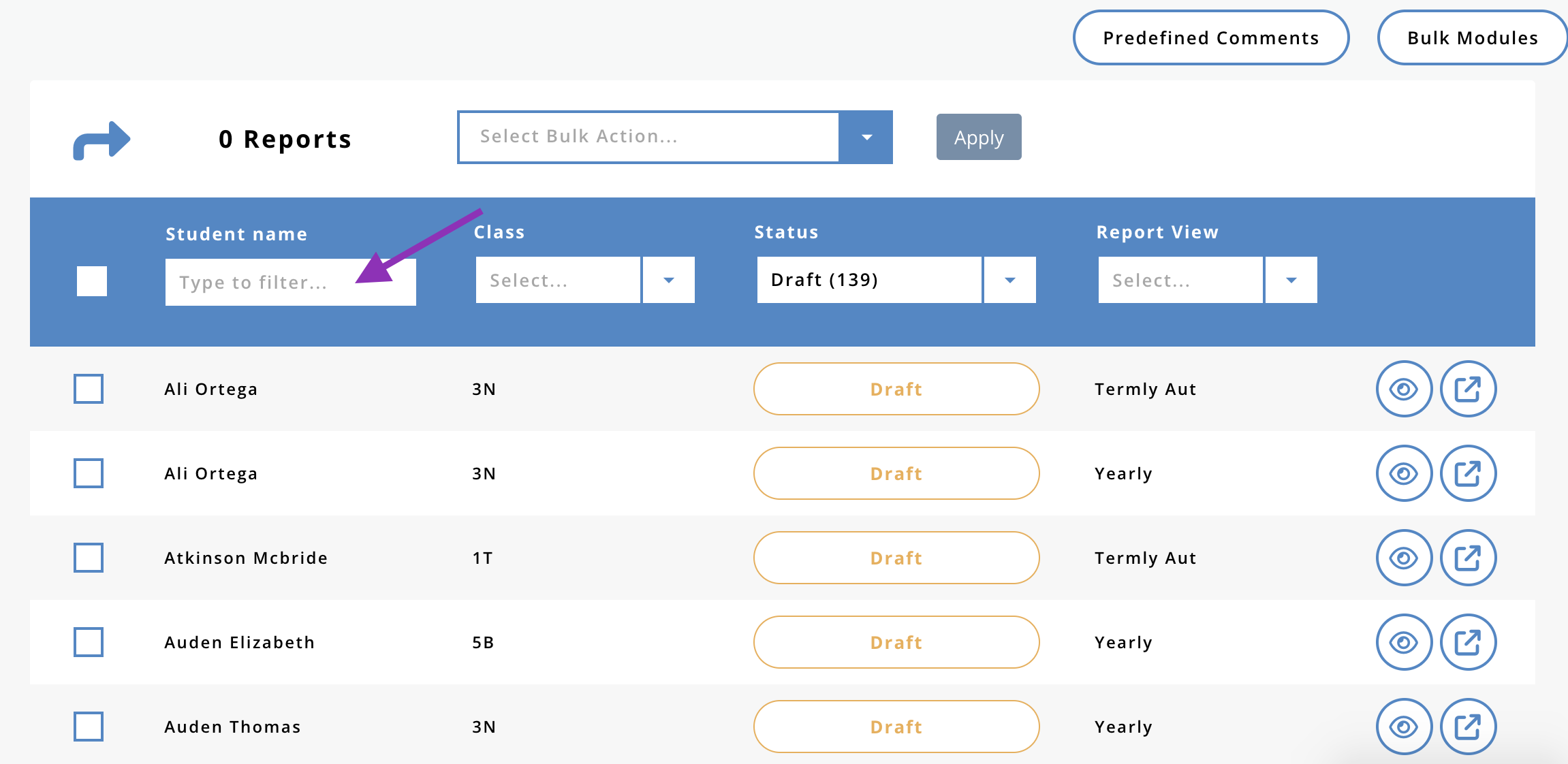Screen dimensions: 1568x764
Task: Check the box for Atkinson Mcbride
Action: point(89,558)
